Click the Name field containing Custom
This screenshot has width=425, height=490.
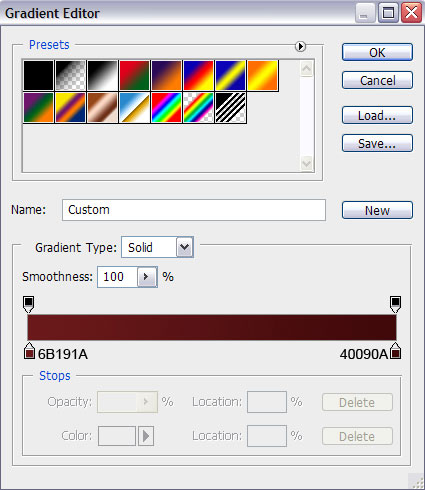coord(194,210)
